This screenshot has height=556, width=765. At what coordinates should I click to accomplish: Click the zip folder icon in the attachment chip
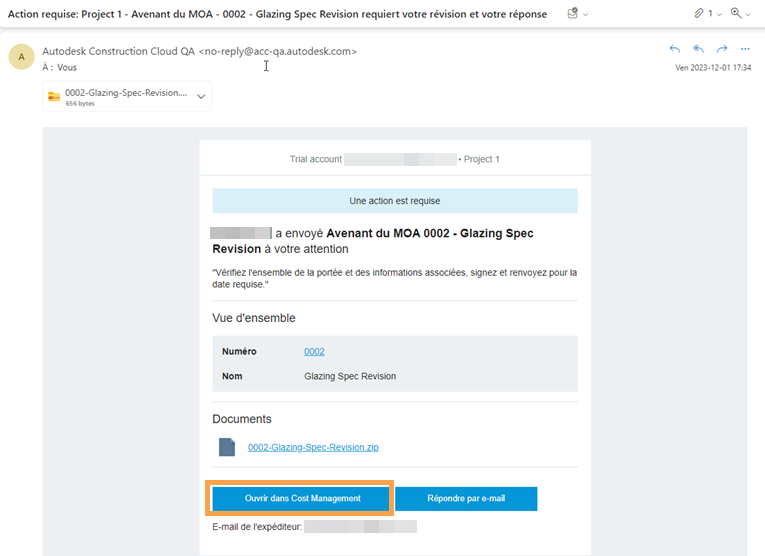click(54, 97)
